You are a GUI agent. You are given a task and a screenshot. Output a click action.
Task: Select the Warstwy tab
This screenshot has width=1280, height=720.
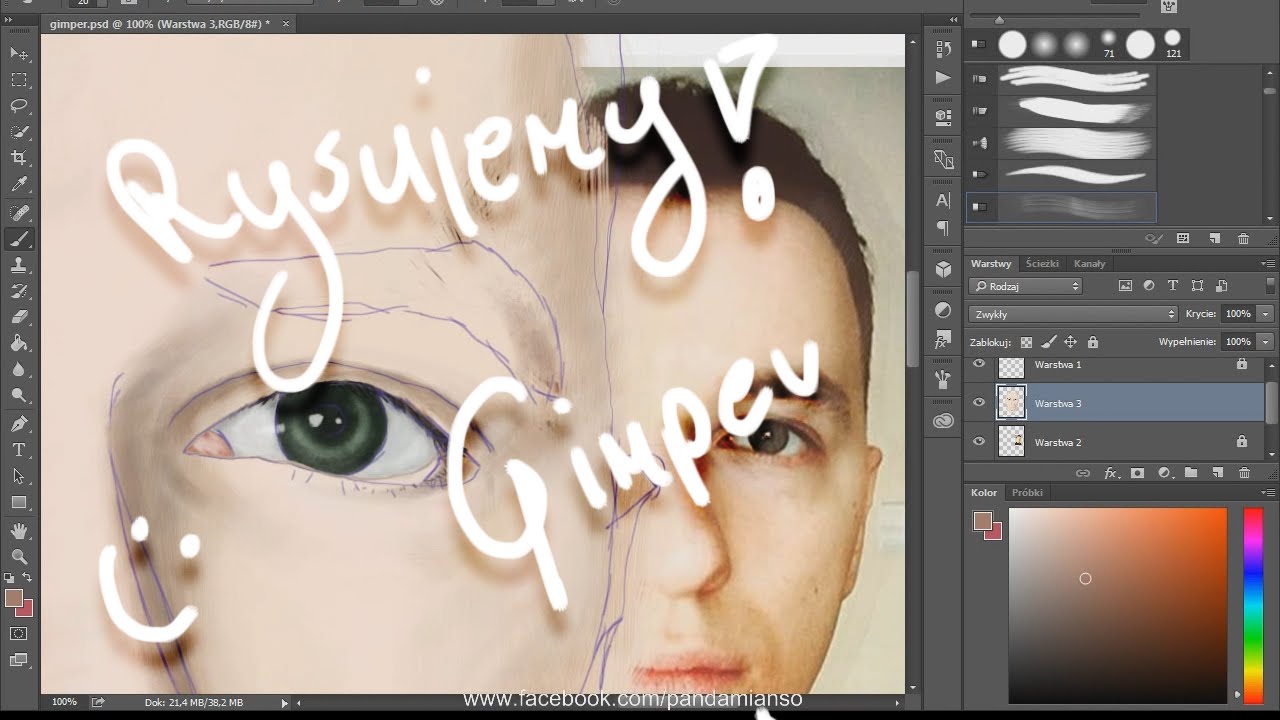pos(991,264)
